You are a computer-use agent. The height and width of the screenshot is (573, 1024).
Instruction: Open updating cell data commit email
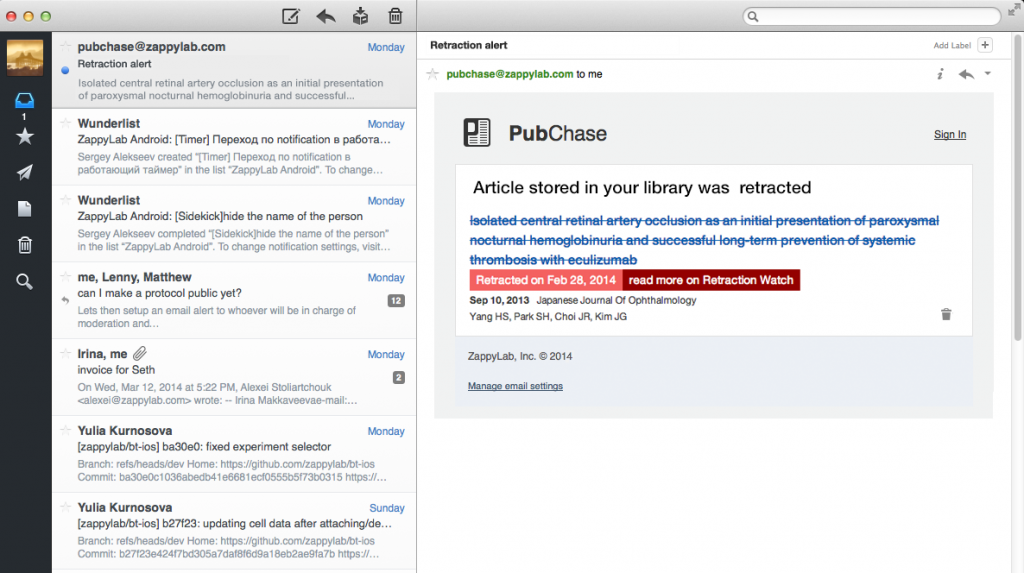click(234, 531)
